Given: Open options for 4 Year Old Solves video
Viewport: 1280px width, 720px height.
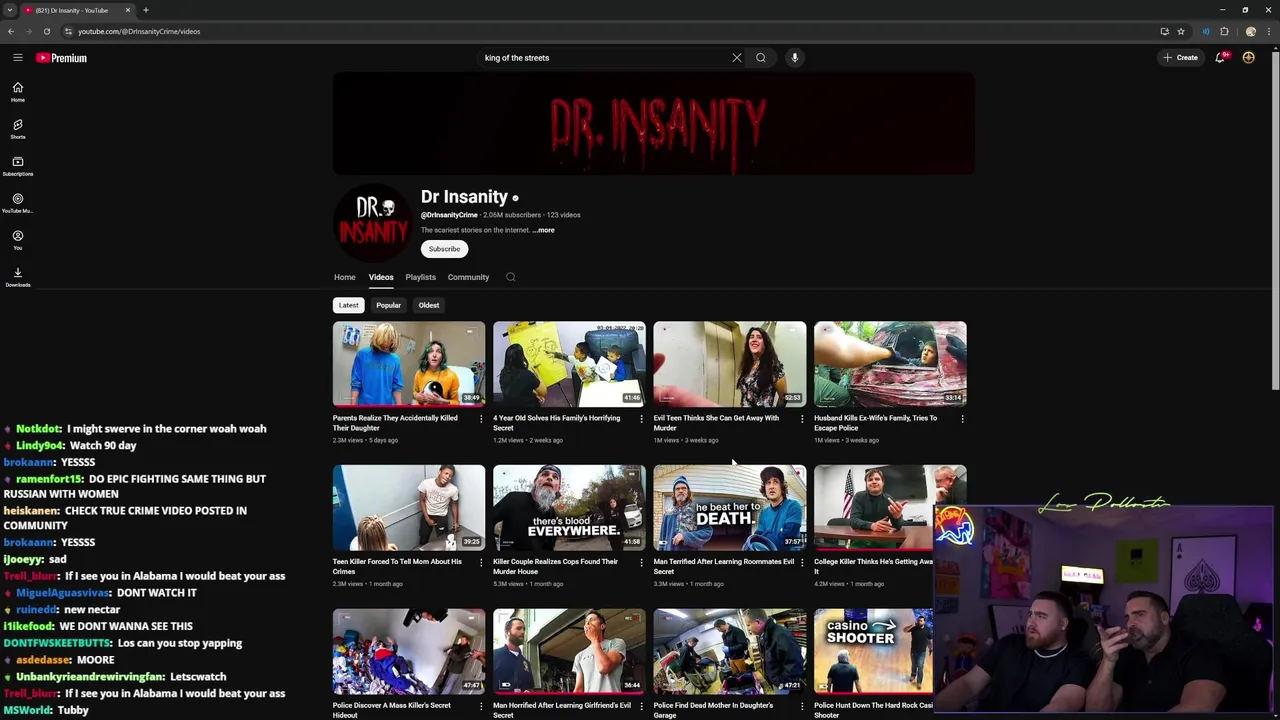Looking at the screenshot, I should 641,419.
